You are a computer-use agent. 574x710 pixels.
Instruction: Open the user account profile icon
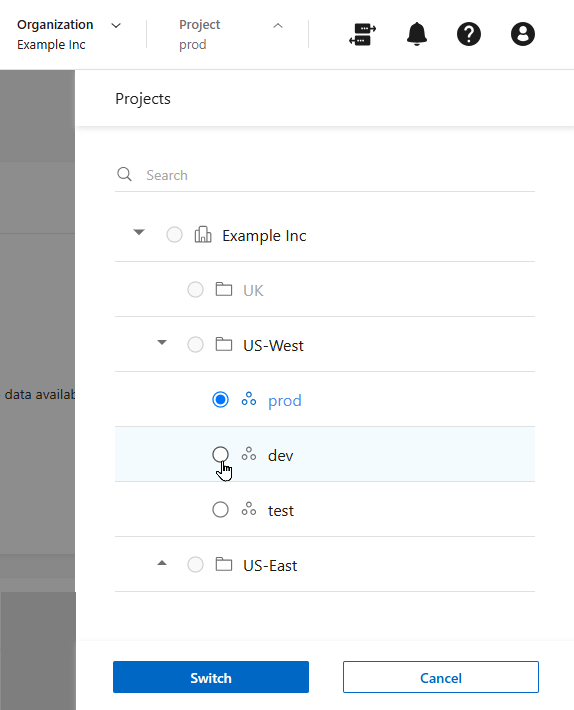523,34
